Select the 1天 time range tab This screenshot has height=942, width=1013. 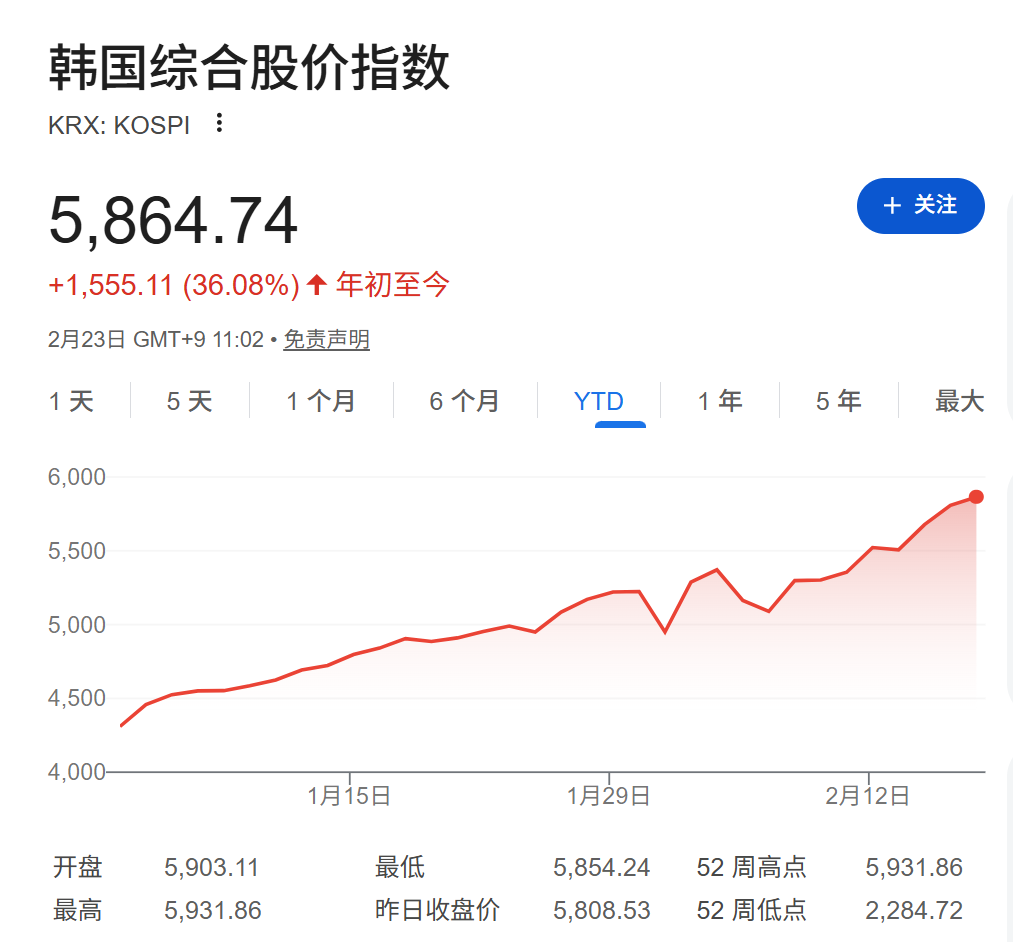70,400
